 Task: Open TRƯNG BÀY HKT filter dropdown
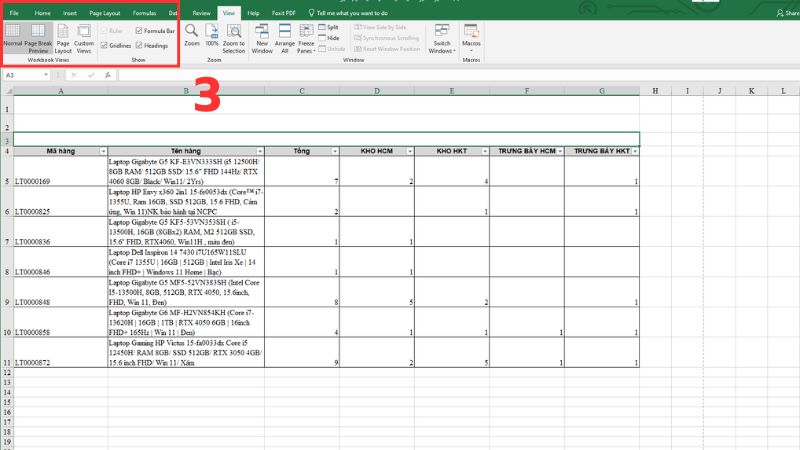pyautogui.click(x=635, y=152)
